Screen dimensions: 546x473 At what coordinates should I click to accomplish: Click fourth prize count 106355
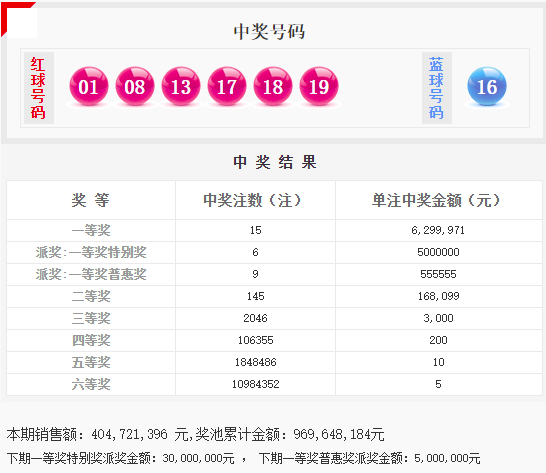256,340
